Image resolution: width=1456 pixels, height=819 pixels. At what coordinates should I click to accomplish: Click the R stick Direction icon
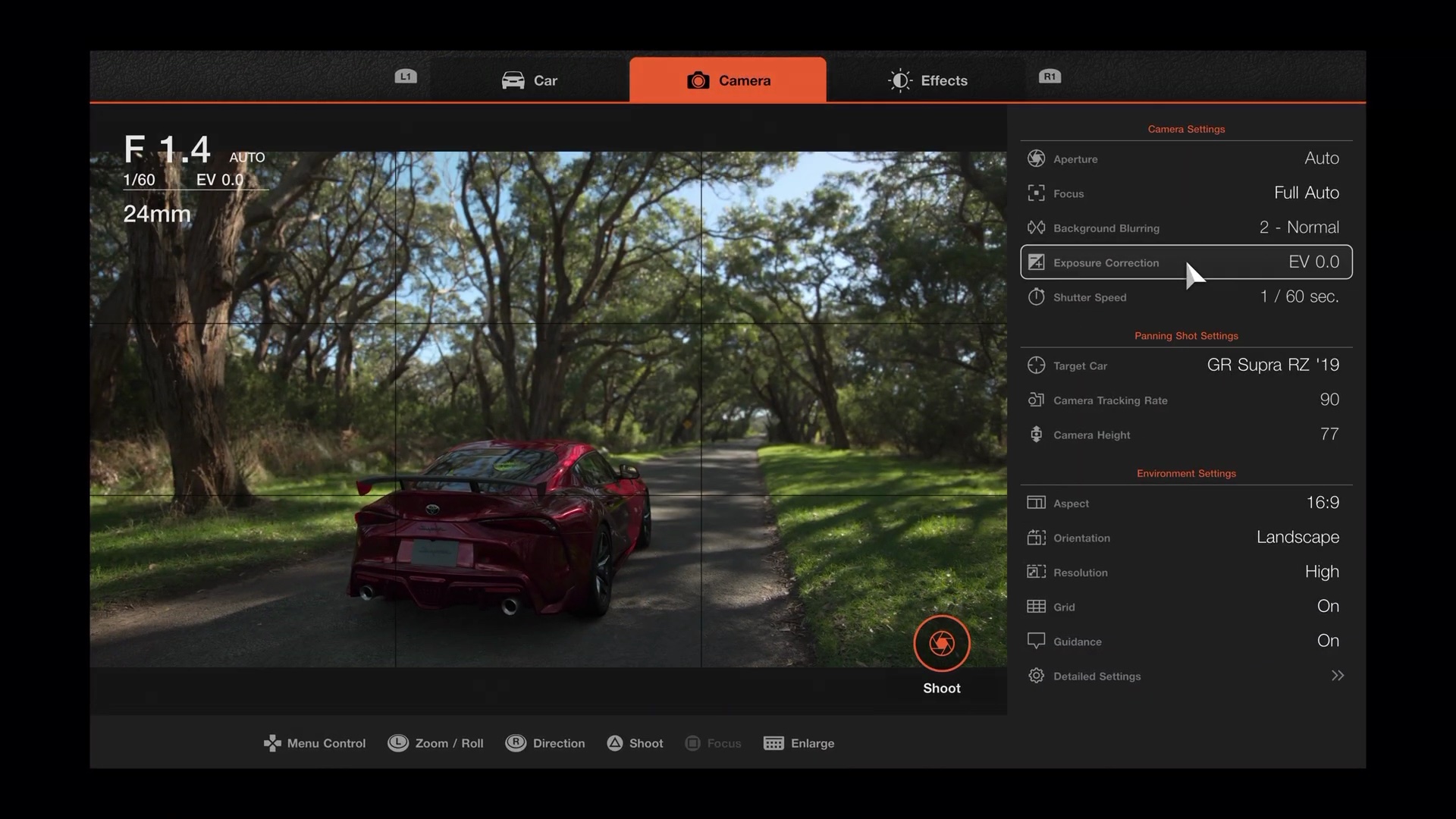click(x=516, y=743)
